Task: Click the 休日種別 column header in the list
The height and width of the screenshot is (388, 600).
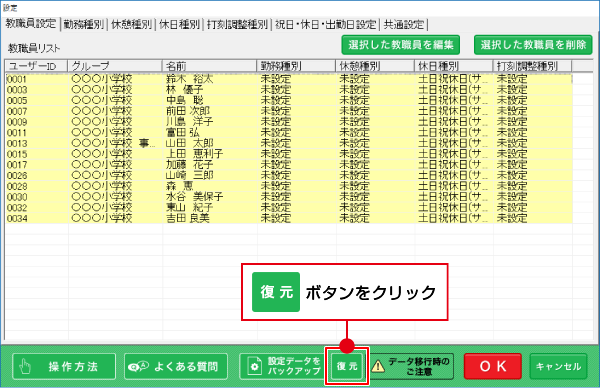Action: (x=453, y=66)
